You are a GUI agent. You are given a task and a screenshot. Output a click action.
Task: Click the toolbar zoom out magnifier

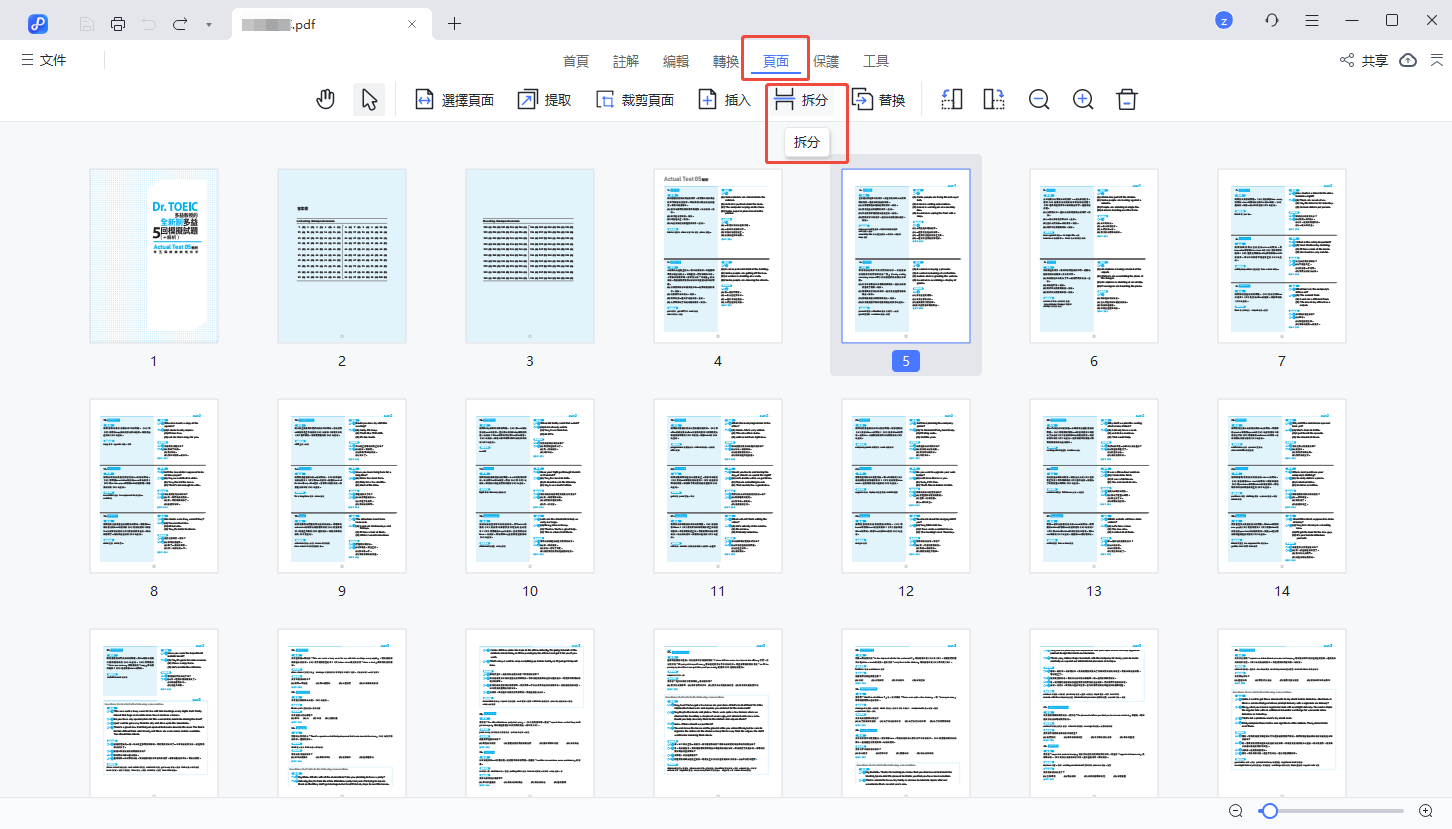click(1039, 100)
